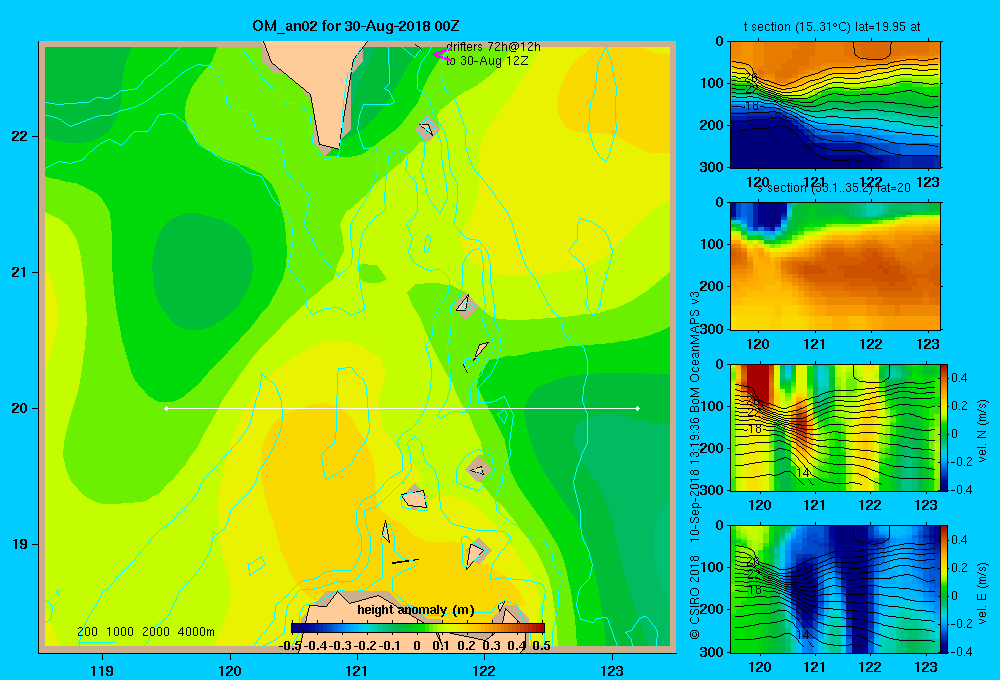Open the temperature section panel
The image size is (1000, 680).
click(835, 105)
